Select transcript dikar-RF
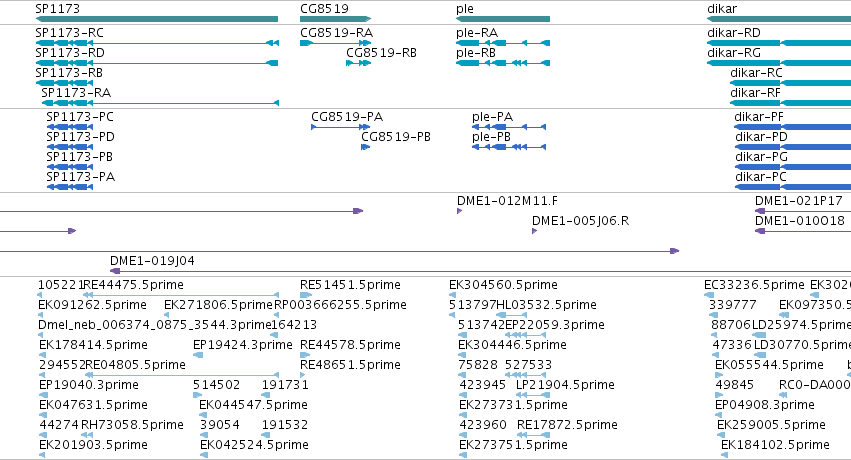 pos(755,93)
